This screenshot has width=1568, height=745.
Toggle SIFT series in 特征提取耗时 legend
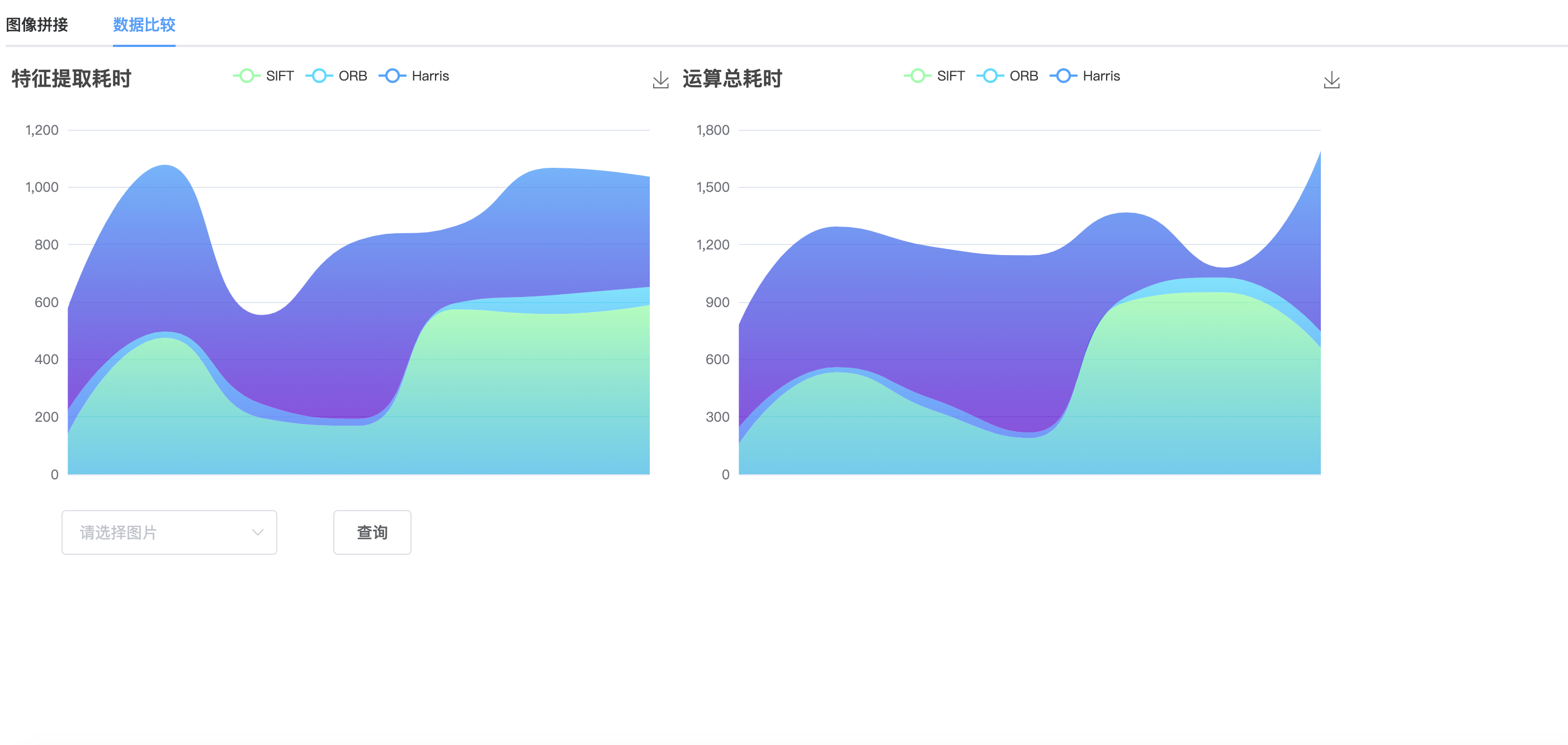pyautogui.click(x=280, y=76)
